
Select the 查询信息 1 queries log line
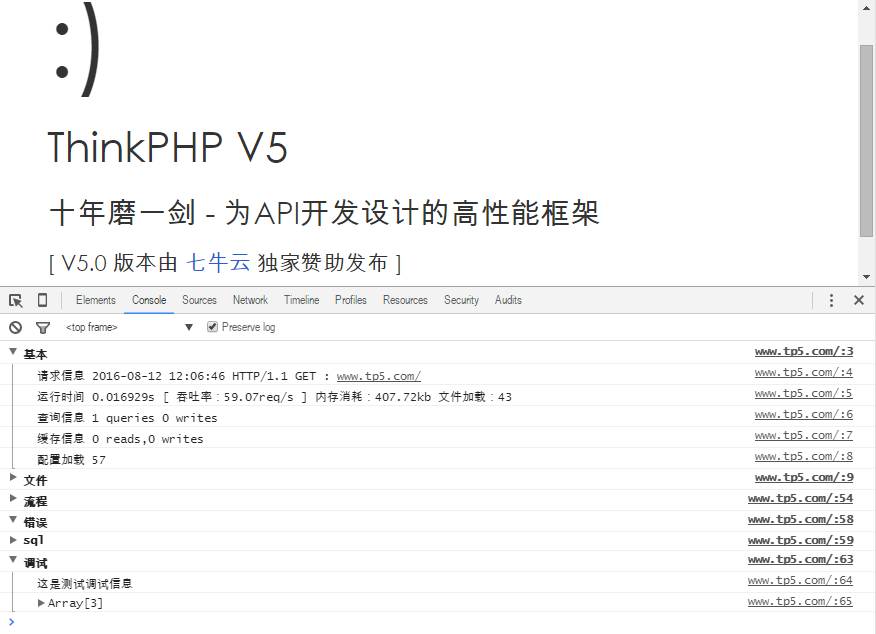click(127, 418)
